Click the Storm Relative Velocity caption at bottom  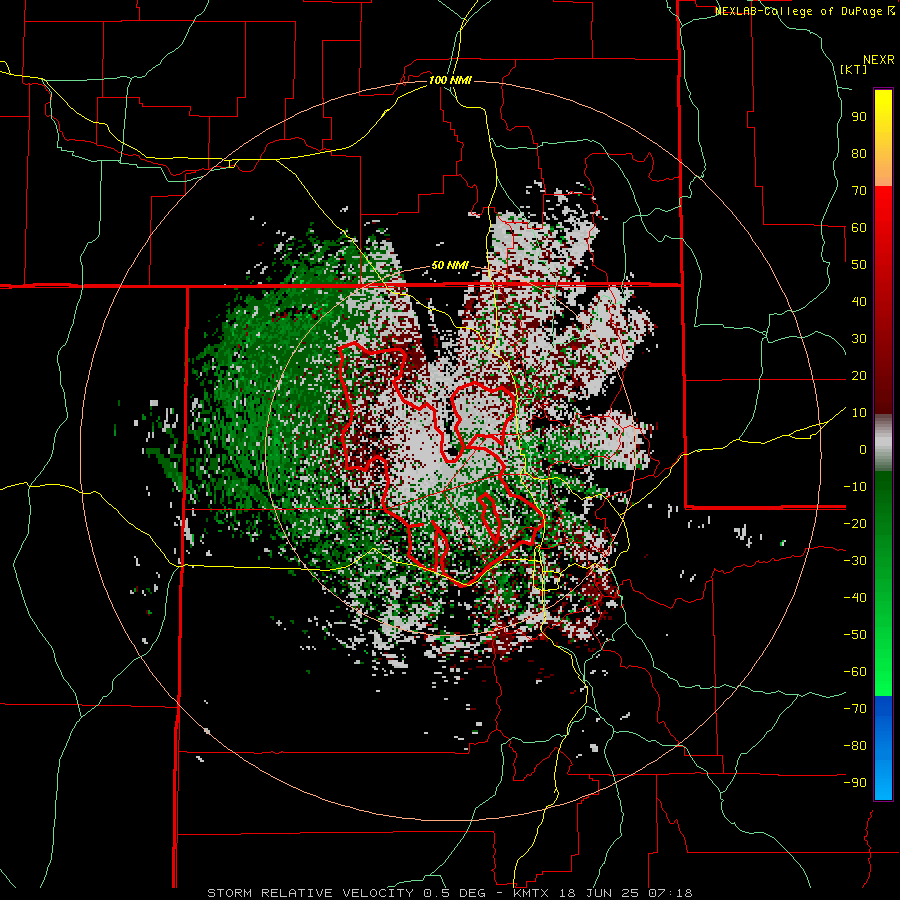coord(449,893)
